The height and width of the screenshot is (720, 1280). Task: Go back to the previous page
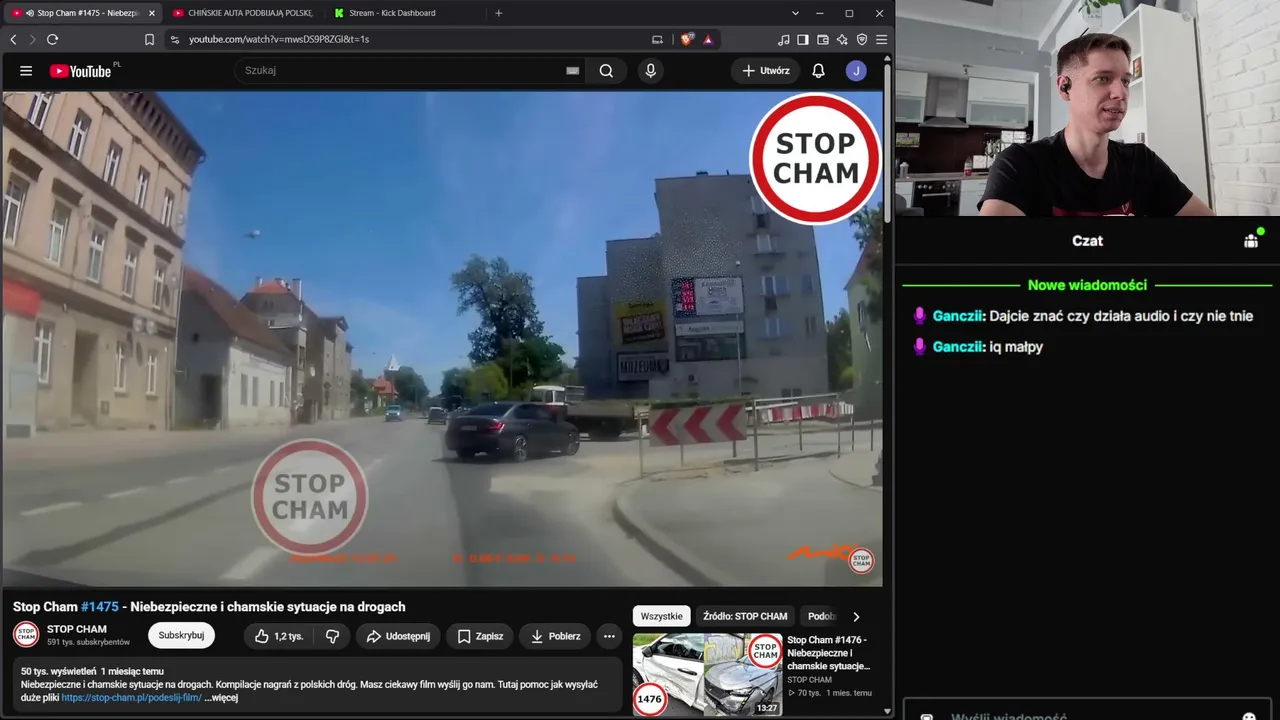13,39
